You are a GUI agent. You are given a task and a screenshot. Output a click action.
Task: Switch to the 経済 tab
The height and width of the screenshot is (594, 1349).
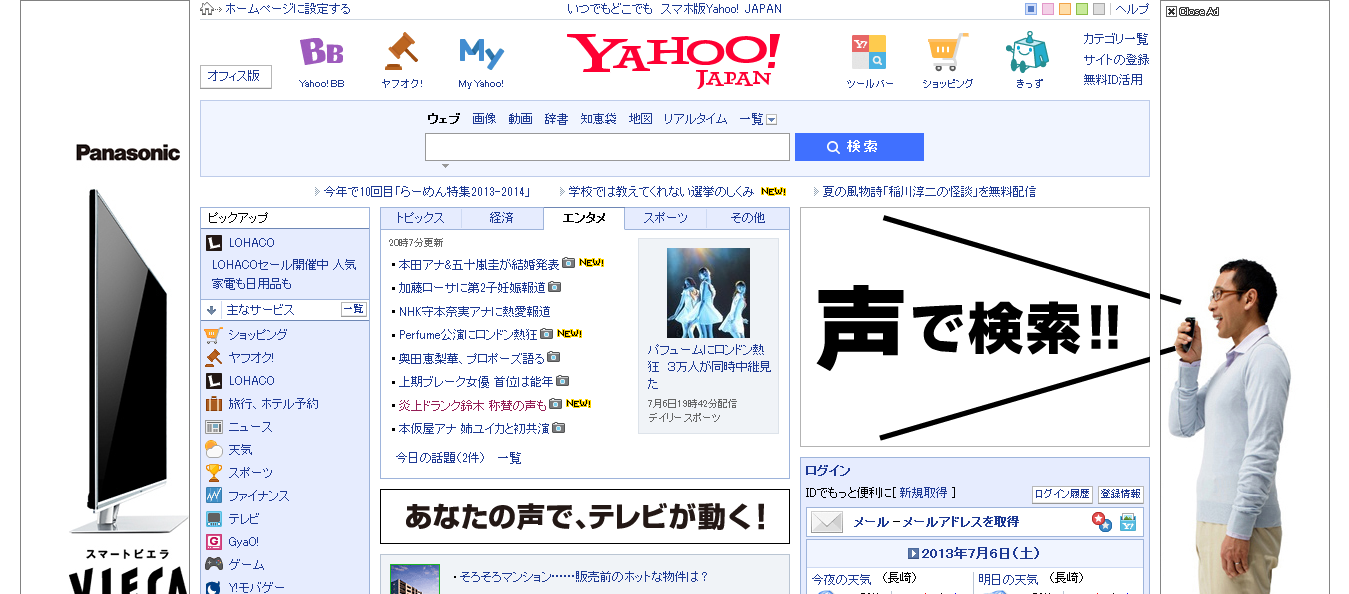pos(501,218)
